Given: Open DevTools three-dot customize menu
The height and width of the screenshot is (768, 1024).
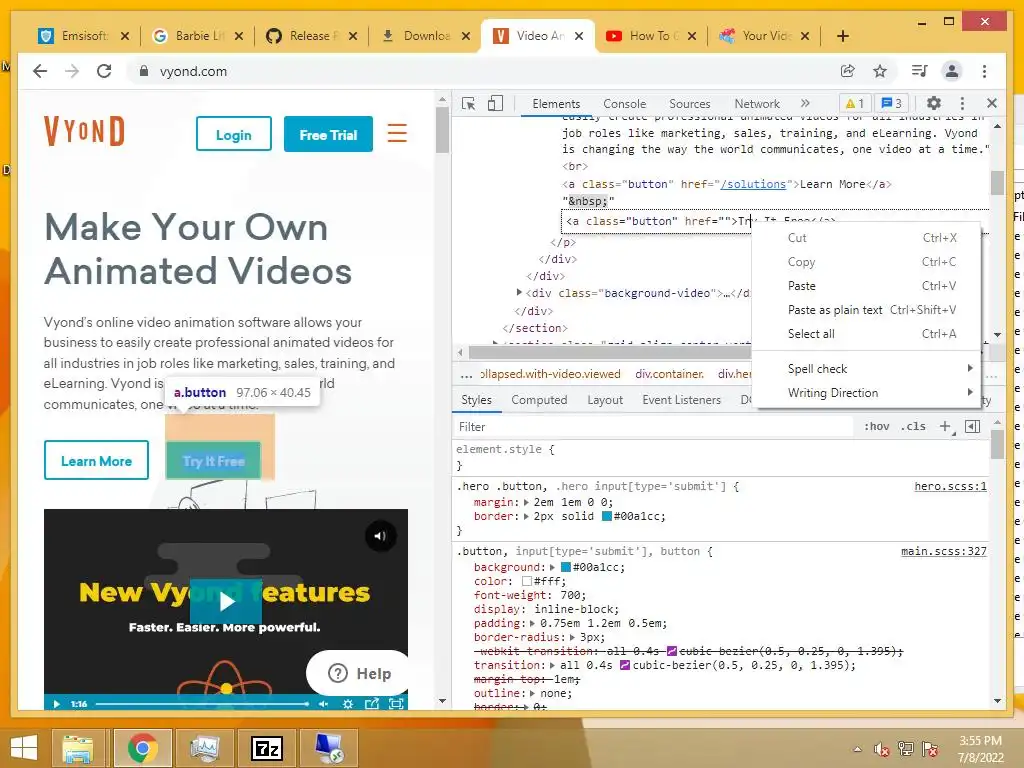Looking at the screenshot, I should [x=962, y=103].
